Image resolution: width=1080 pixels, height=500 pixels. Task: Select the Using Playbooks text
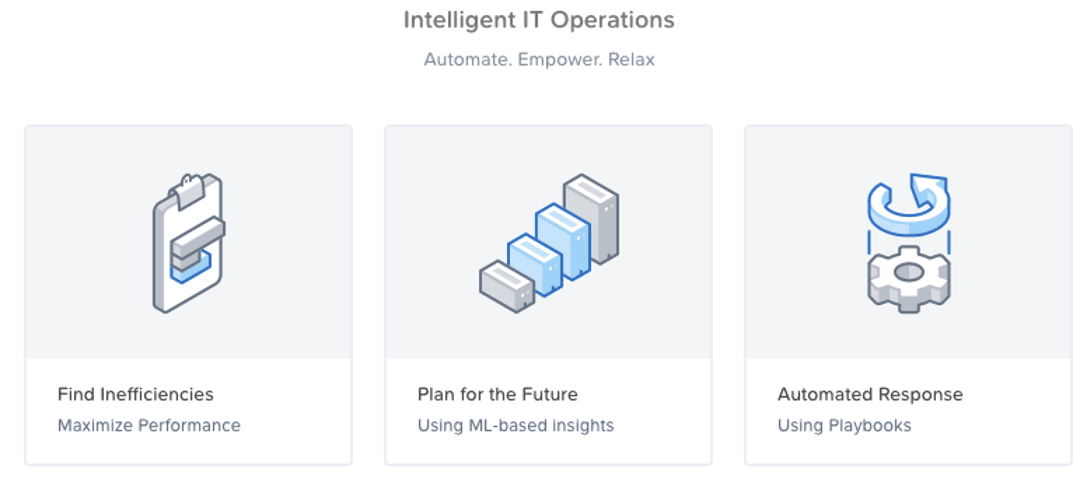(844, 426)
